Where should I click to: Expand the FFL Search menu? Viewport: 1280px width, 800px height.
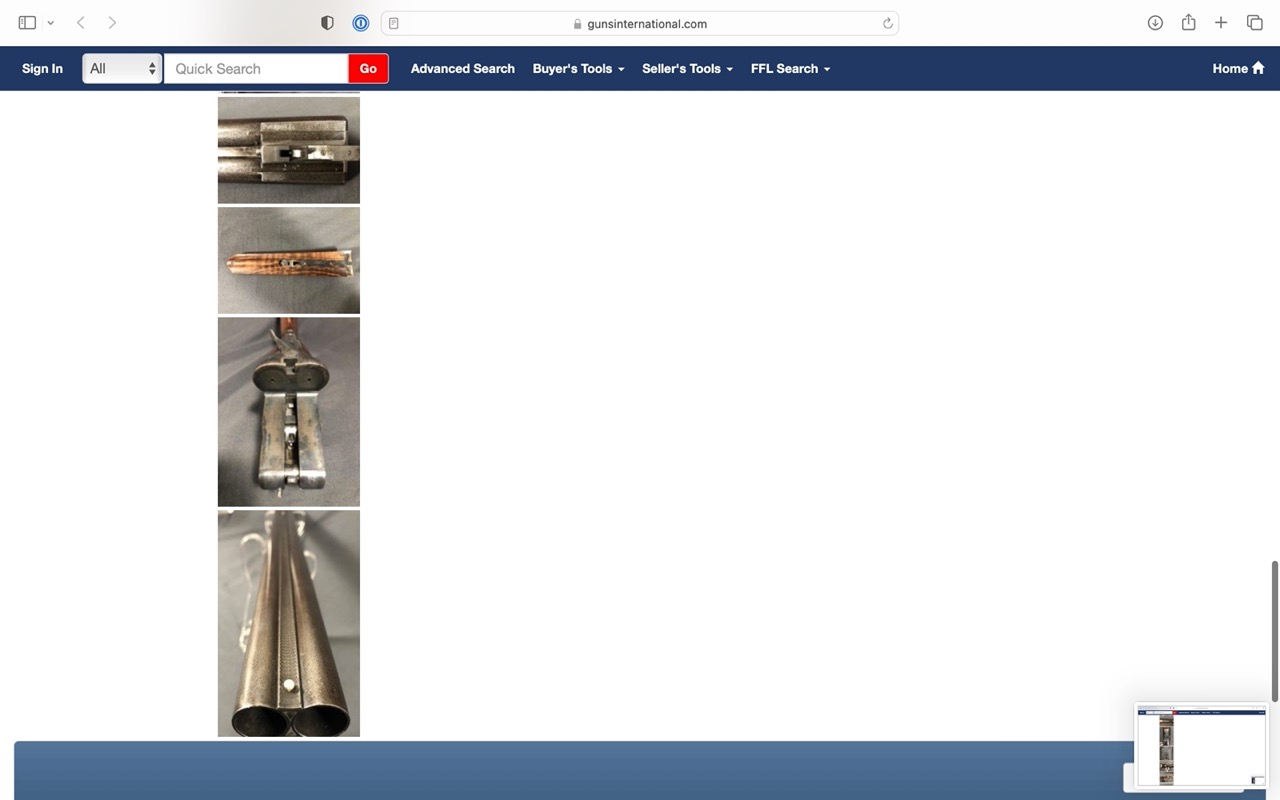pyautogui.click(x=790, y=68)
